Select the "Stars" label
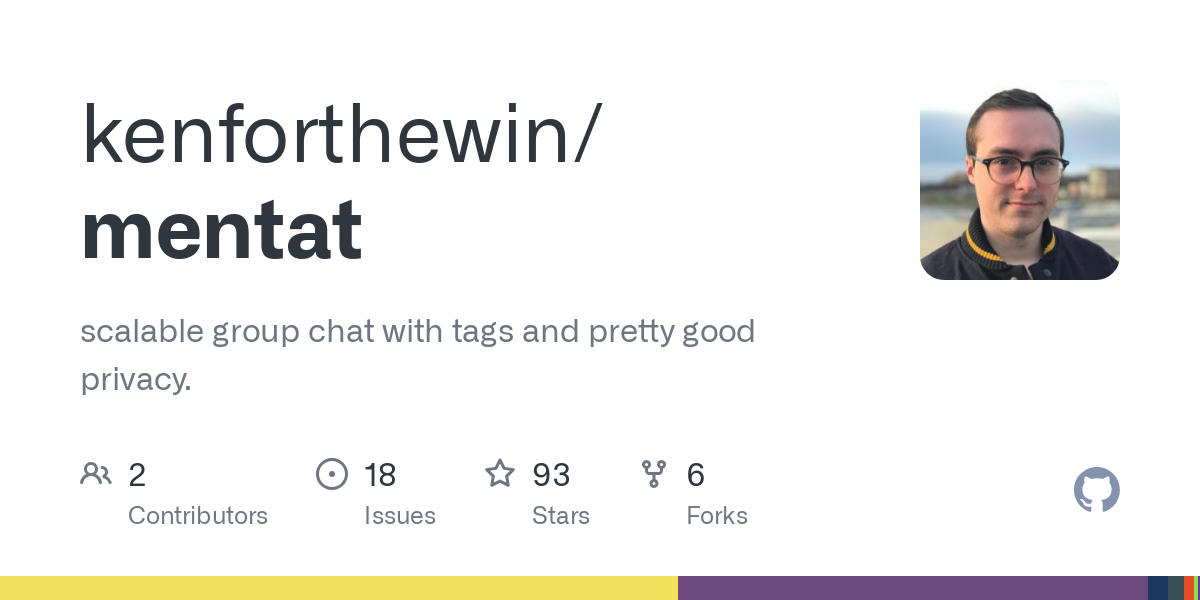Image resolution: width=1200 pixels, height=600 pixels. pos(561,516)
